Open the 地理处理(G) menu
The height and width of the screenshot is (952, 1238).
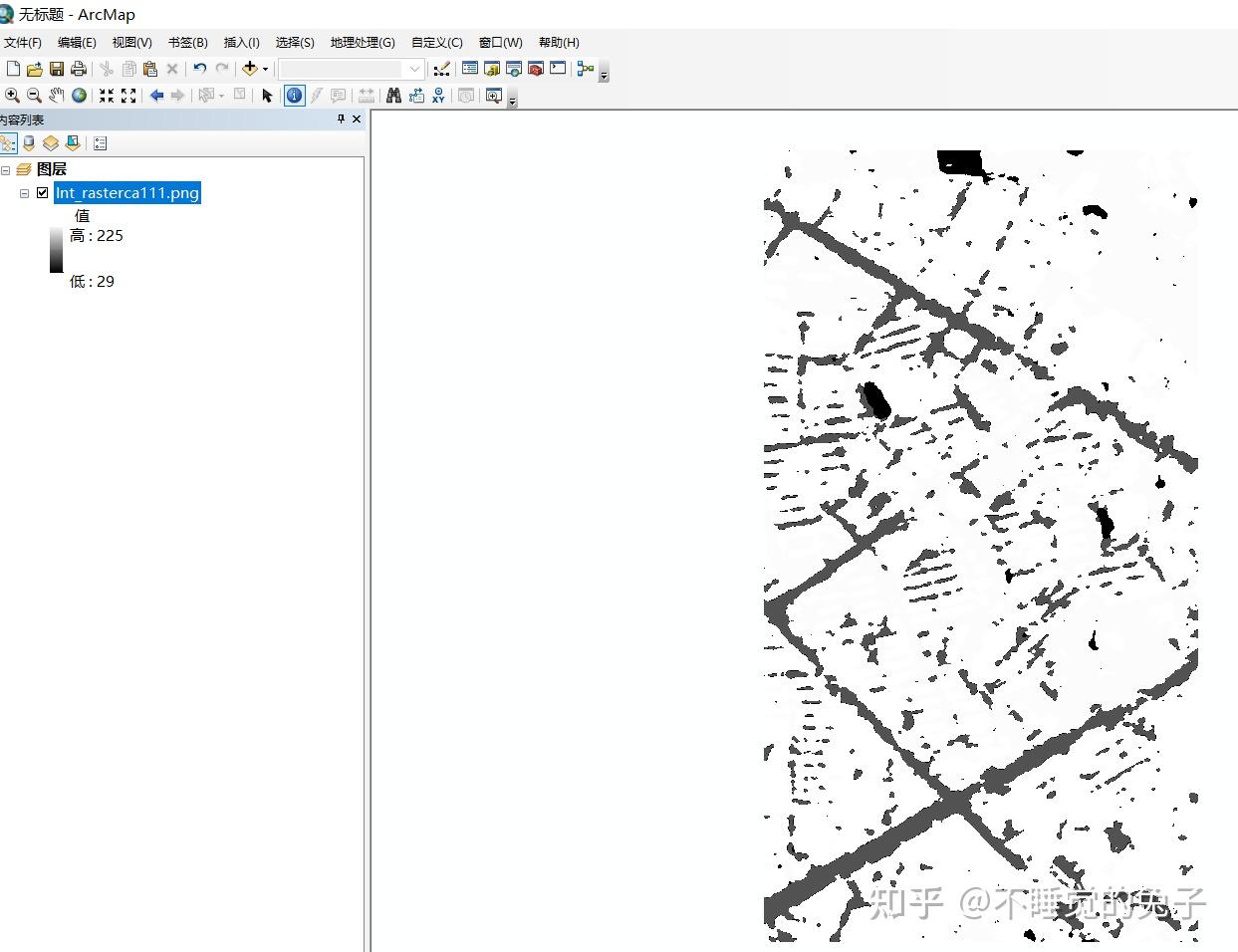(x=363, y=42)
